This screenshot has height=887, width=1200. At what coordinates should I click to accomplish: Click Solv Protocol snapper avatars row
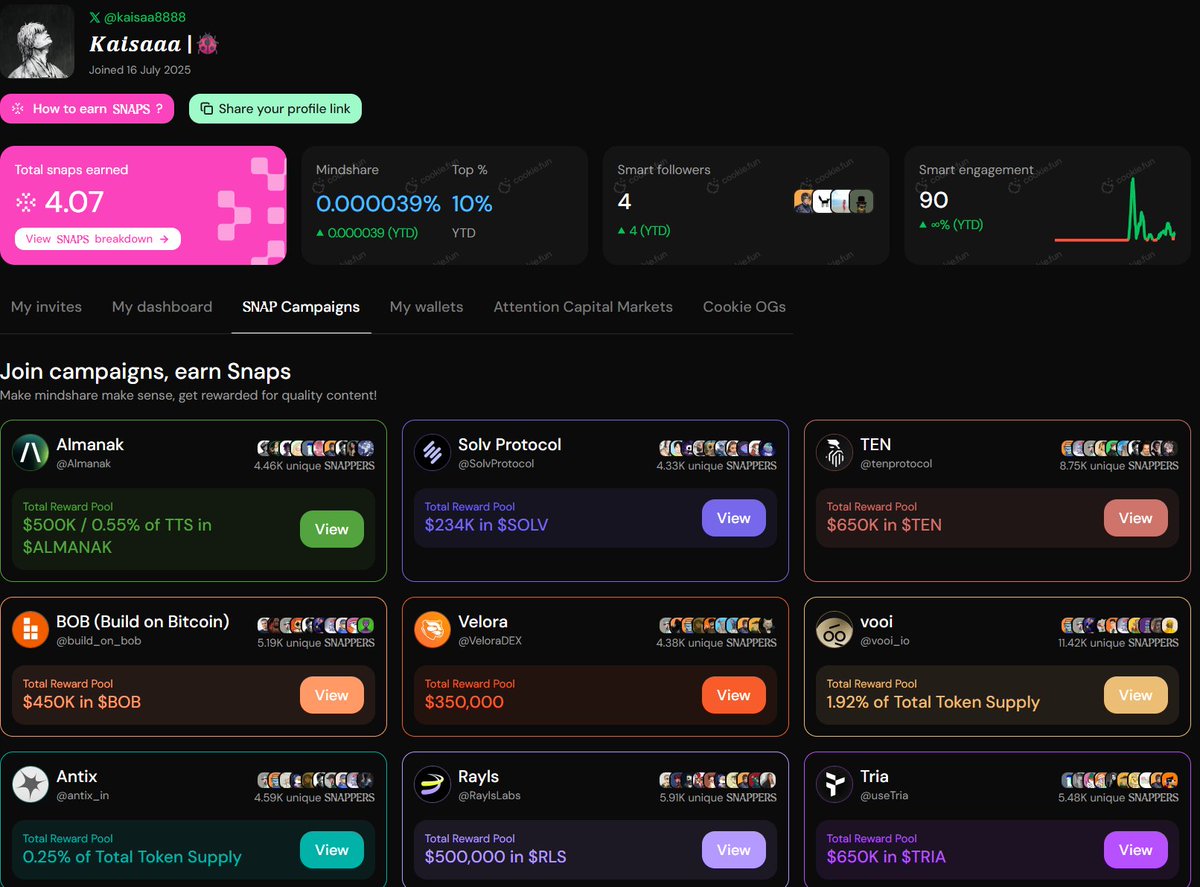718,448
